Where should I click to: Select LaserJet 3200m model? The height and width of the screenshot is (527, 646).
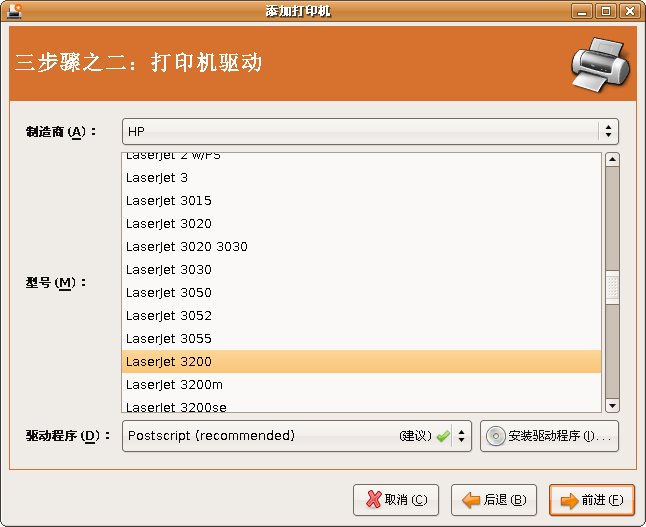point(361,385)
